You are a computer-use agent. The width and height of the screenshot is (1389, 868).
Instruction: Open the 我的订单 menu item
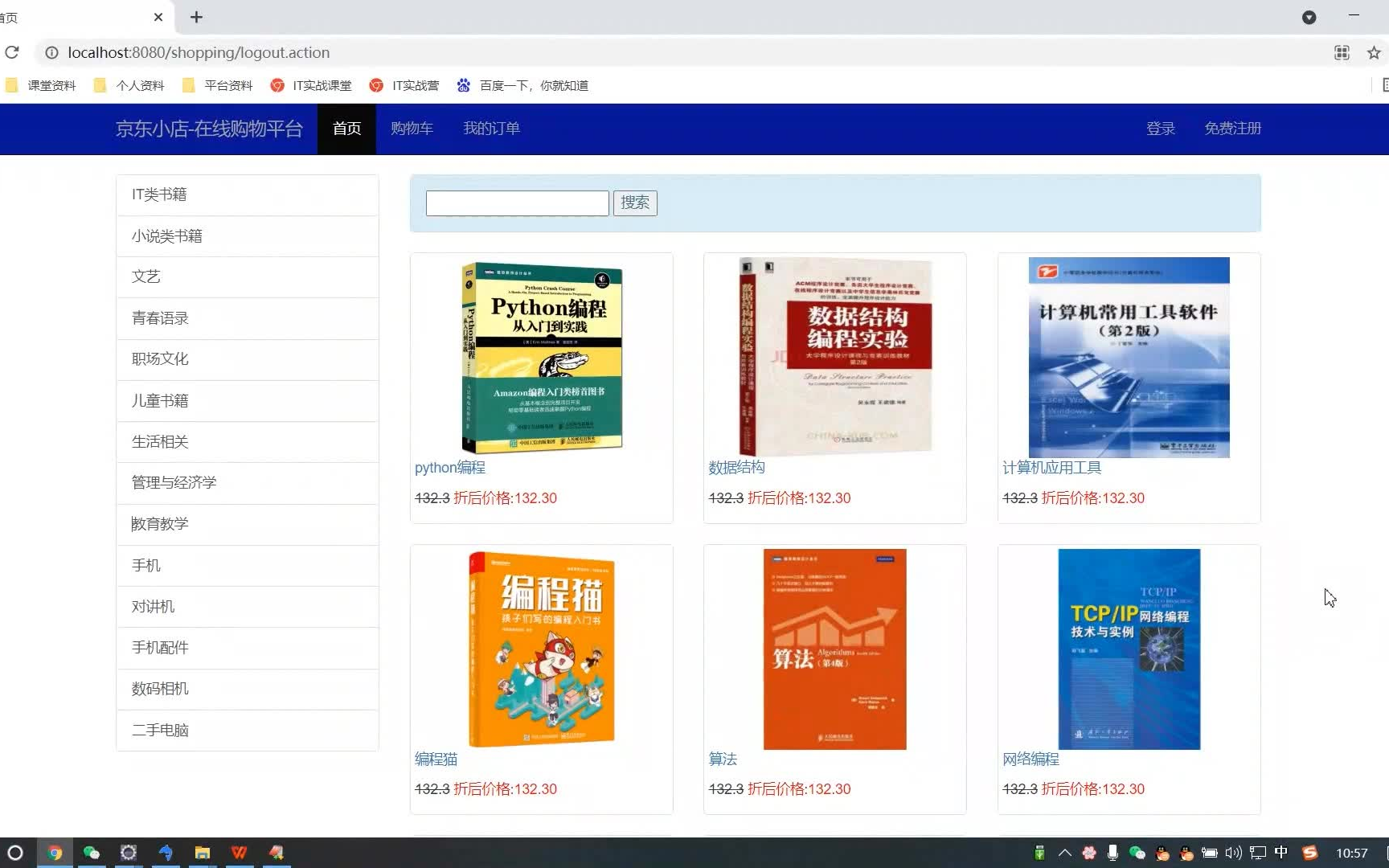click(491, 128)
